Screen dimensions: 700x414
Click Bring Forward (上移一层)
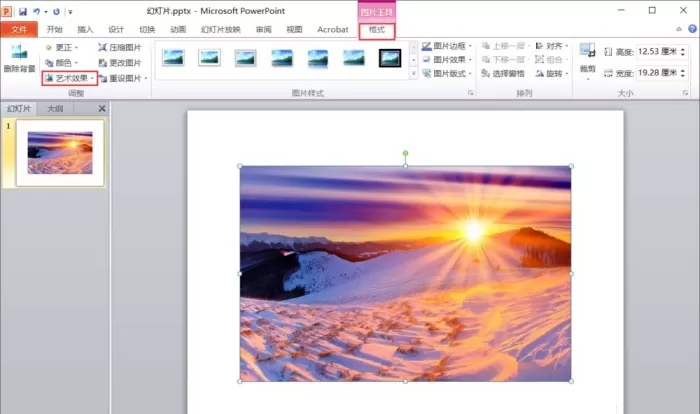tap(506, 46)
